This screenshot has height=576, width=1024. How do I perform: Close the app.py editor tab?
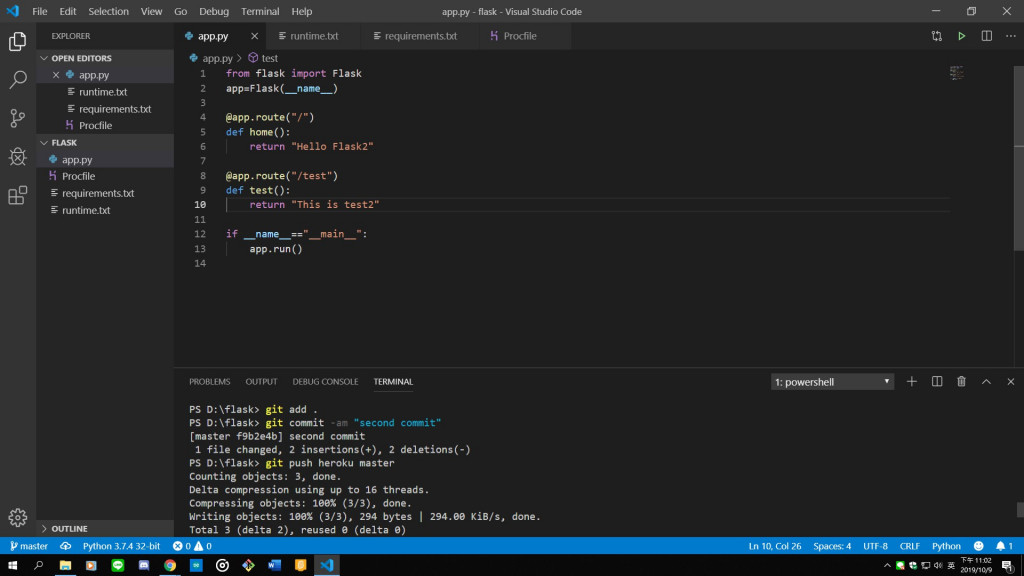[x=254, y=36]
